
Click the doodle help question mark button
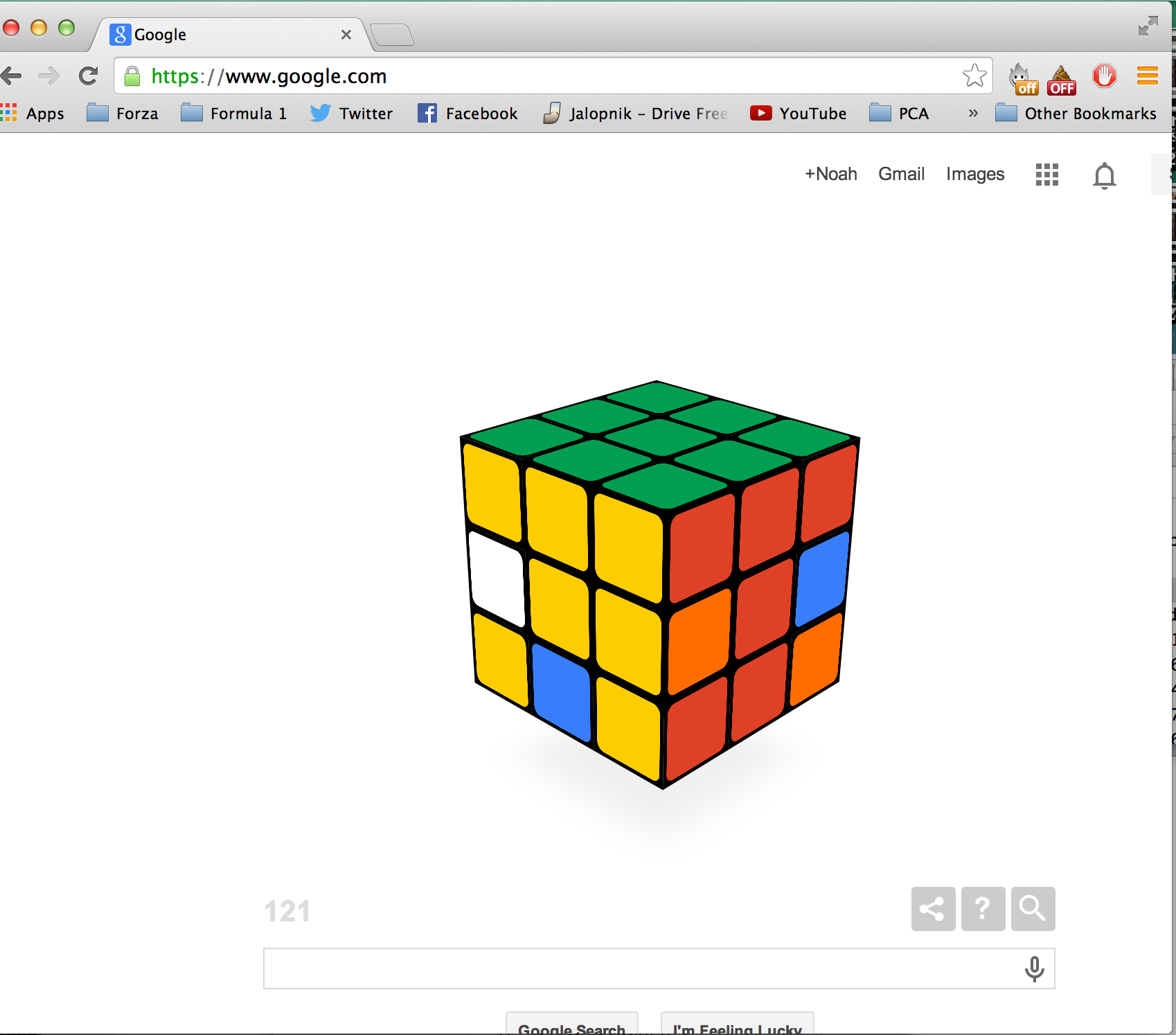pyautogui.click(x=983, y=908)
